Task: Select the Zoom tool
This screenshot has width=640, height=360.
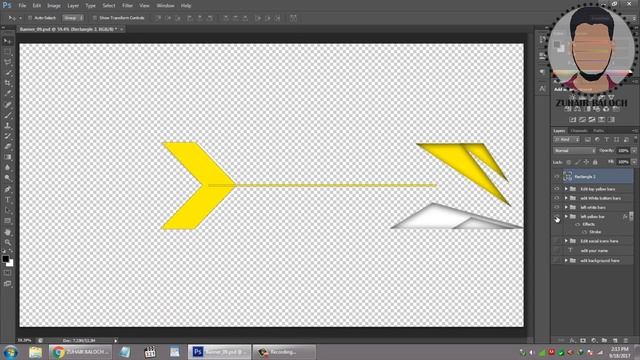Action: (7, 242)
